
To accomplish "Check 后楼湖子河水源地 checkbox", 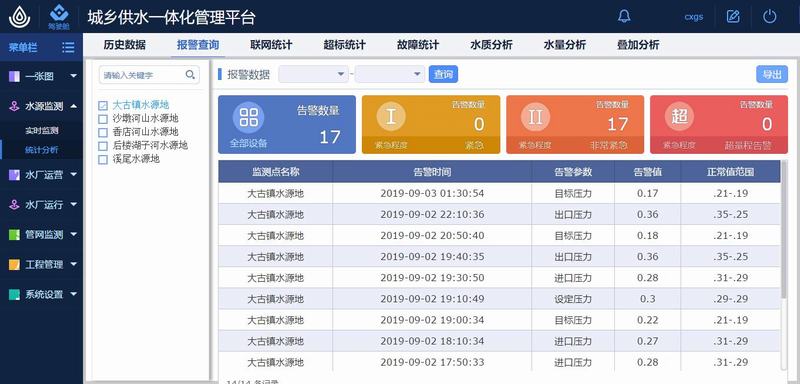I will (x=103, y=146).
